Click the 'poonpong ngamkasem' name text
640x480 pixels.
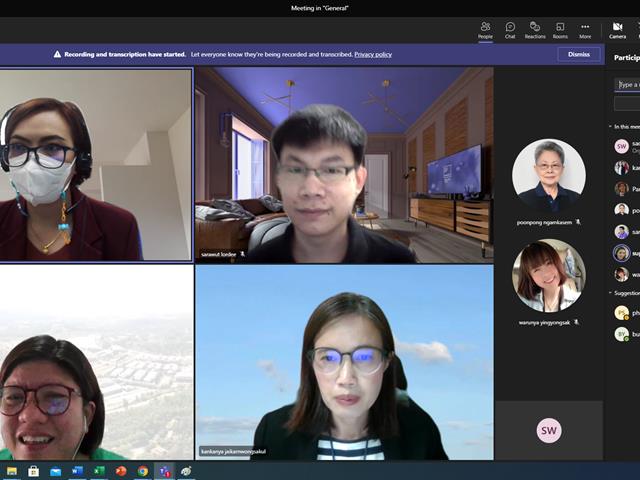coord(544,222)
